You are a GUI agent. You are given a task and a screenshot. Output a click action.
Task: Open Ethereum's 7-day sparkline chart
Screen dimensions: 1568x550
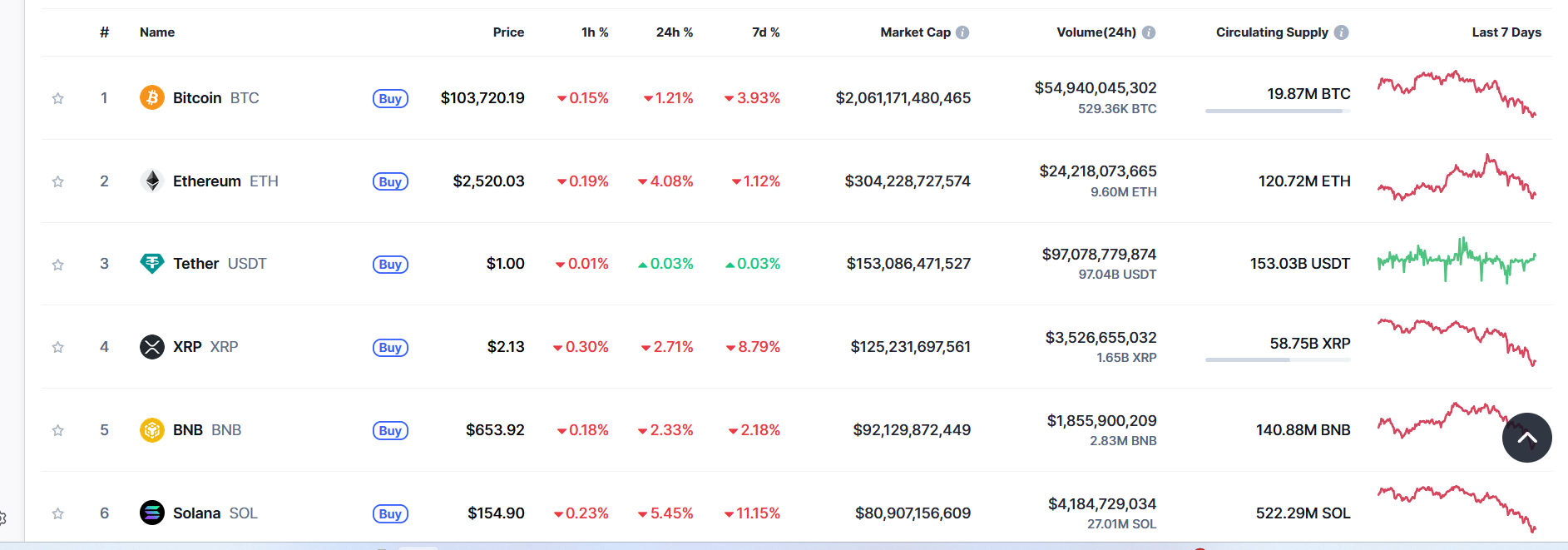[1457, 177]
